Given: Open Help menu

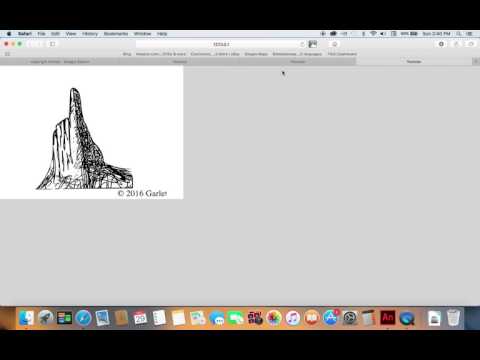Looking at the screenshot, I should pos(162,34).
